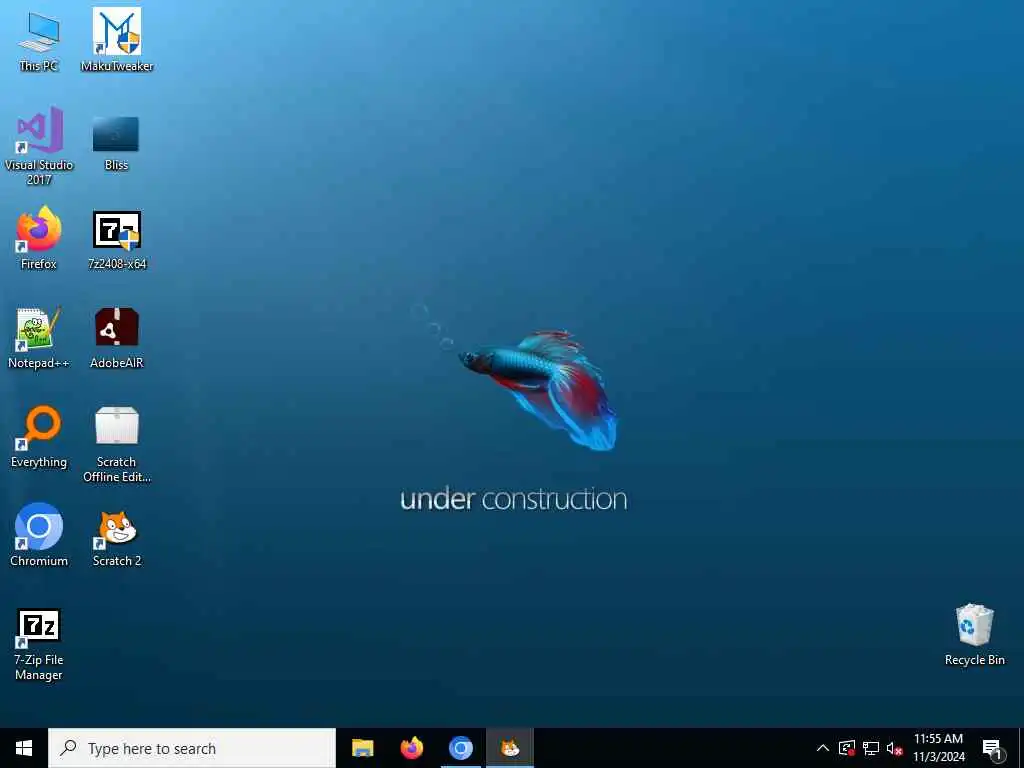The width and height of the screenshot is (1024, 768).
Task: Select the Chromium desktop shortcut
Action: coord(39,535)
